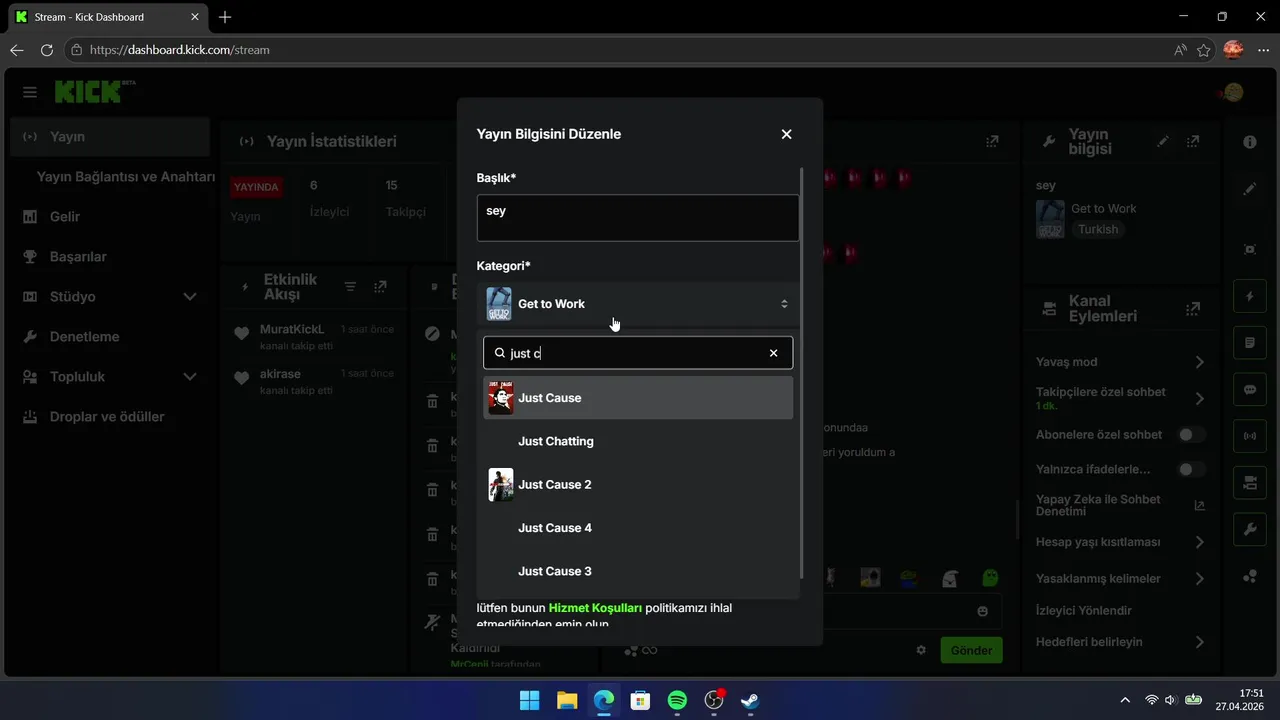The image size is (1280, 720).
Task: Click the info icon in right rail
Action: pyautogui.click(x=1250, y=142)
